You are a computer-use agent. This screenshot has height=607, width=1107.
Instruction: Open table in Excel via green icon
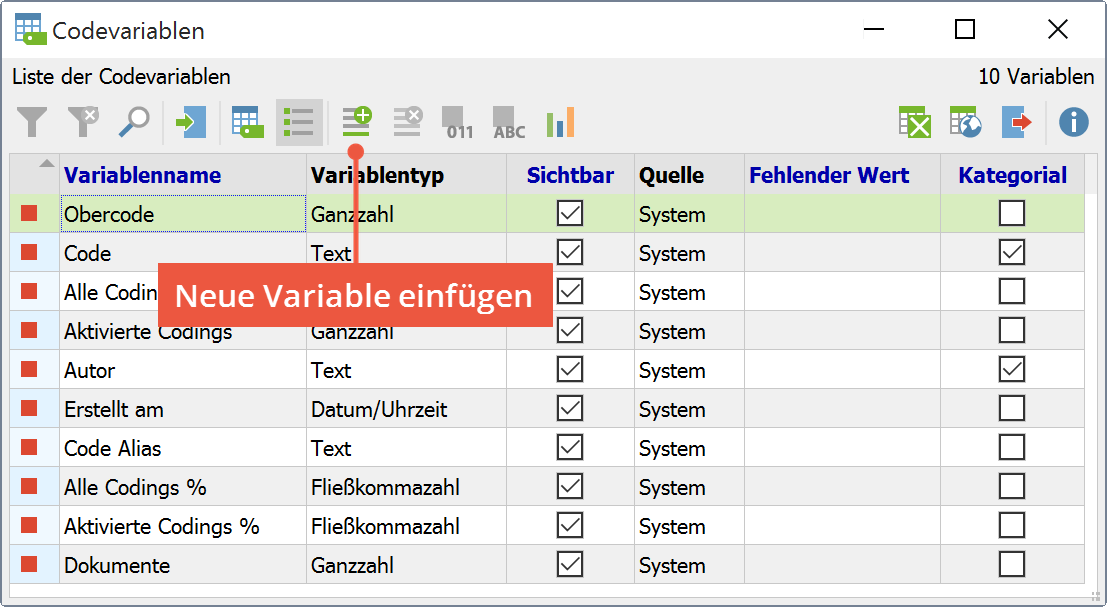point(915,122)
